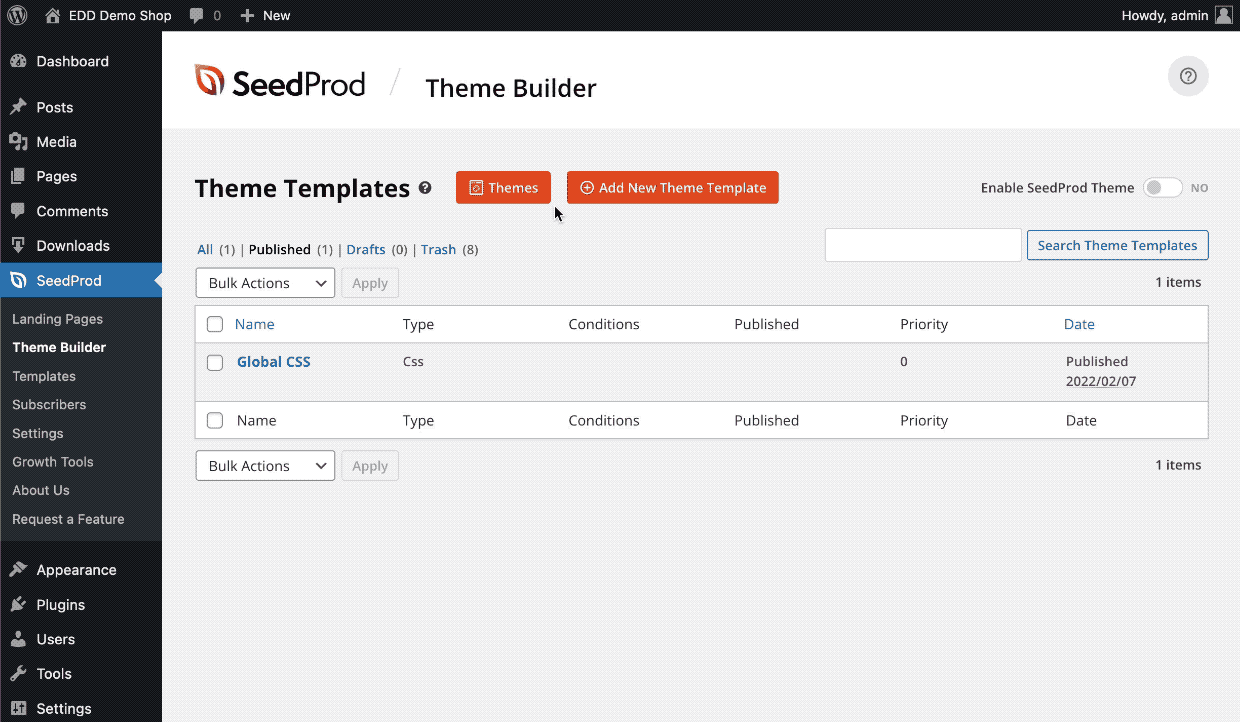Click the Appearance paintbrush icon
1240x722 pixels.
pos(20,569)
